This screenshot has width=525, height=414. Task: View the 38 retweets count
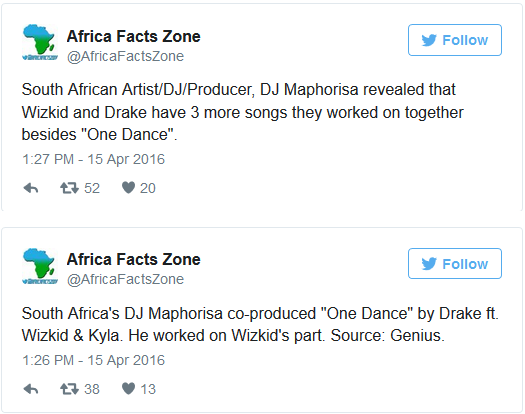click(92, 389)
